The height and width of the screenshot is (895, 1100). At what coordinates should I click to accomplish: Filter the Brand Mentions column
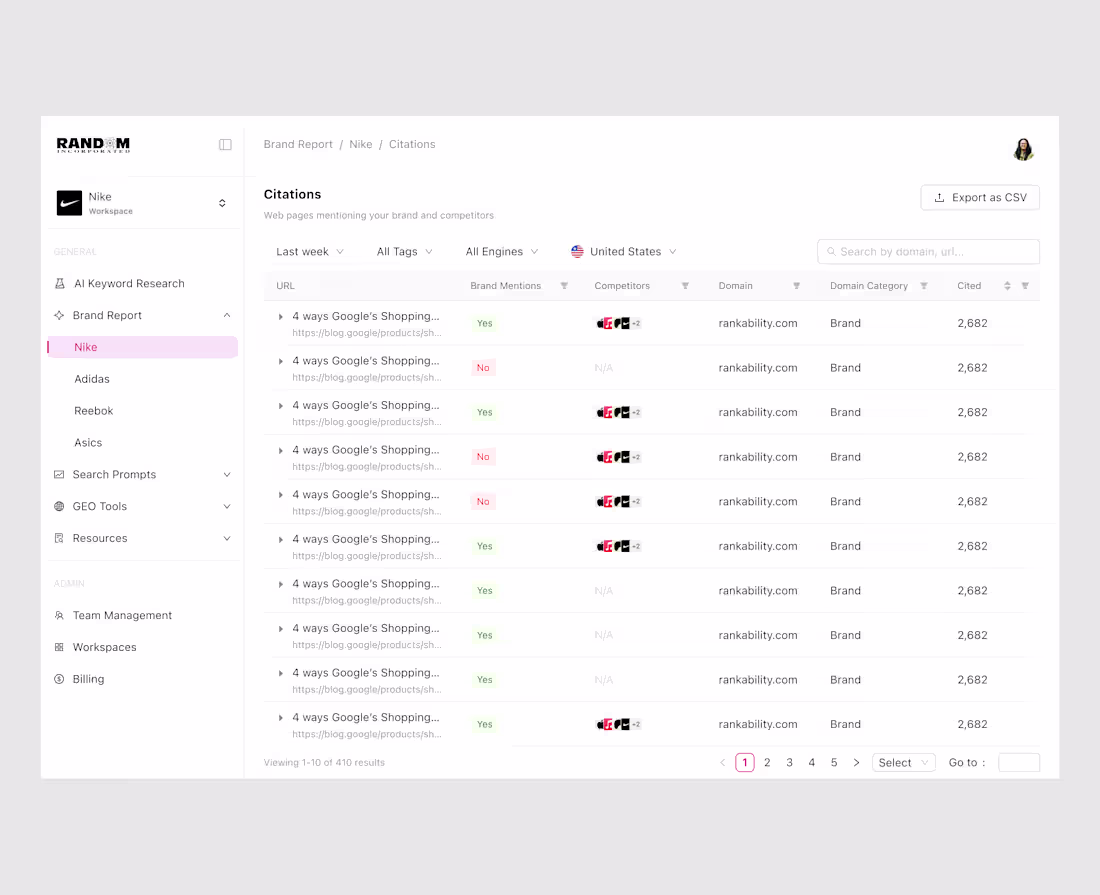point(564,286)
